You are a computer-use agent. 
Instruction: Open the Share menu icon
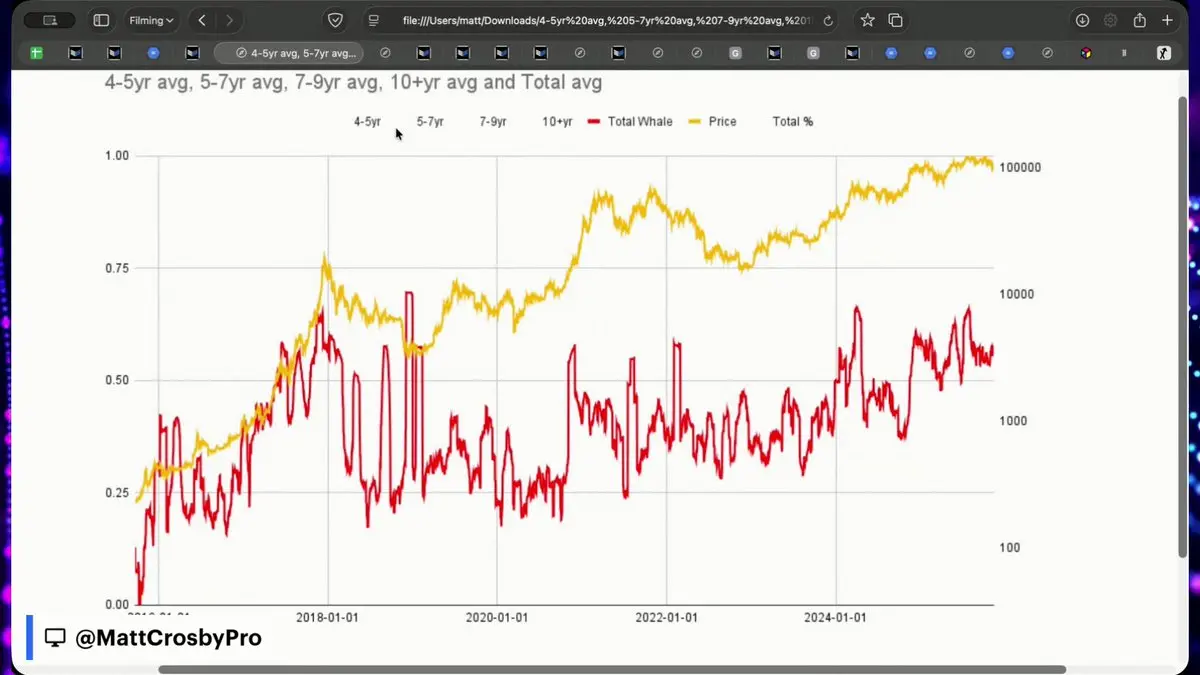pos(1139,20)
